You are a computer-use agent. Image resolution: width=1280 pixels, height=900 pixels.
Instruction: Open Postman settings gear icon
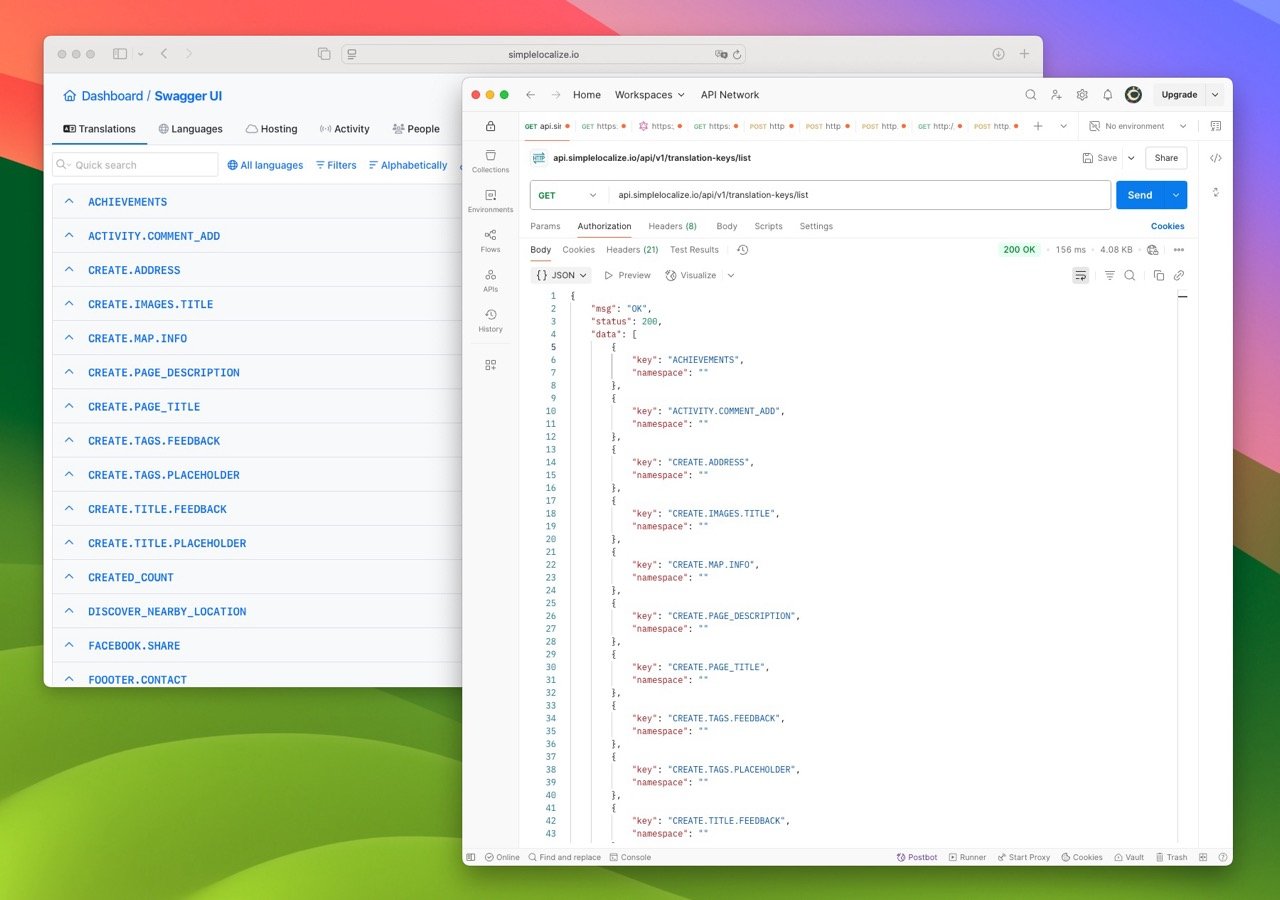tap(1082, 95)
